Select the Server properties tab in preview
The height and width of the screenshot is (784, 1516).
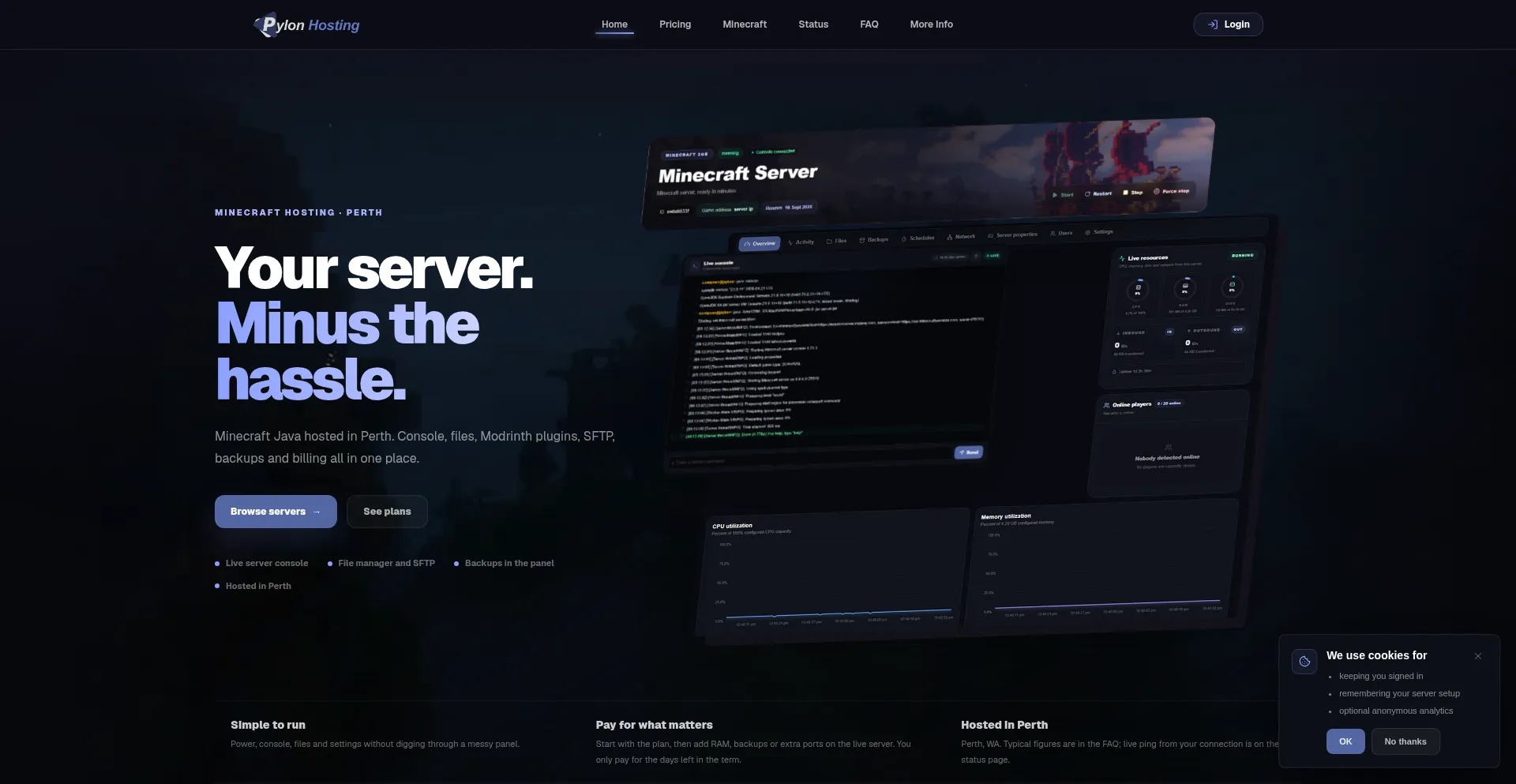click(1012, 234)
